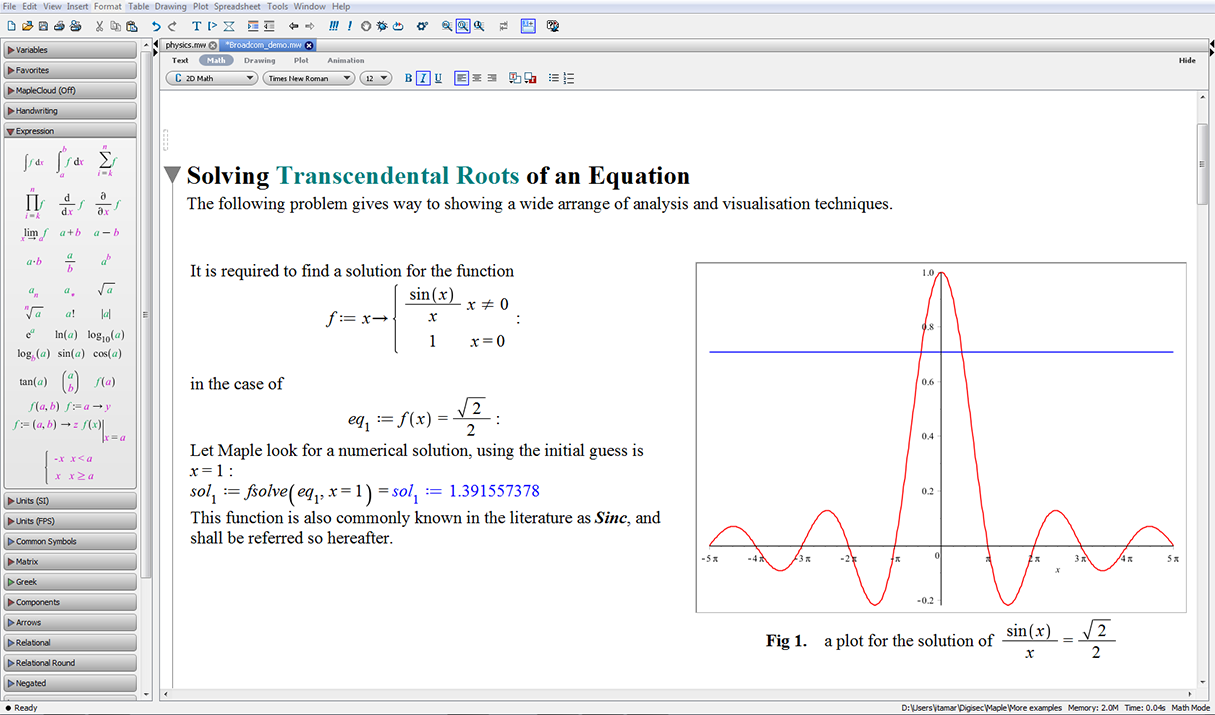The image size is (1215, 715).
Task: Expand the Greek palette
Action: coord(69,582)
